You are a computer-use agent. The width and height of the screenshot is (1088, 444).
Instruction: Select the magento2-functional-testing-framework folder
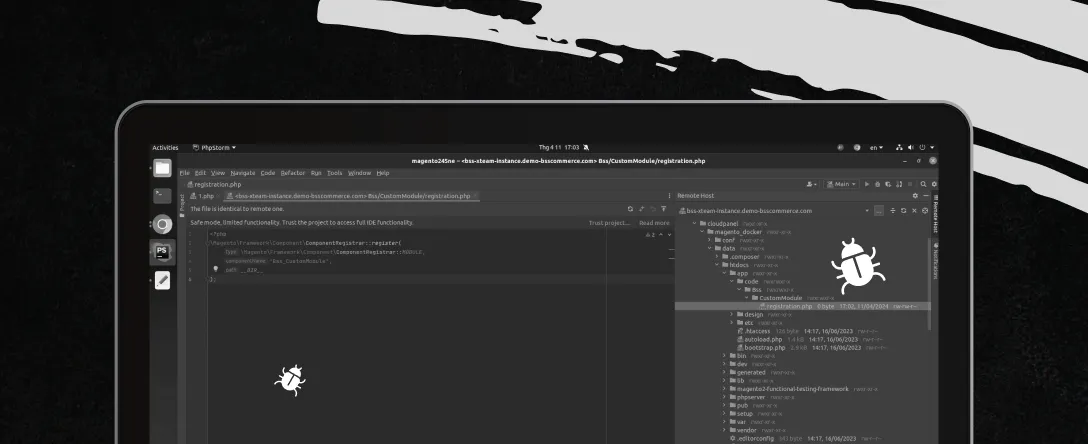[x=788, y=389]
